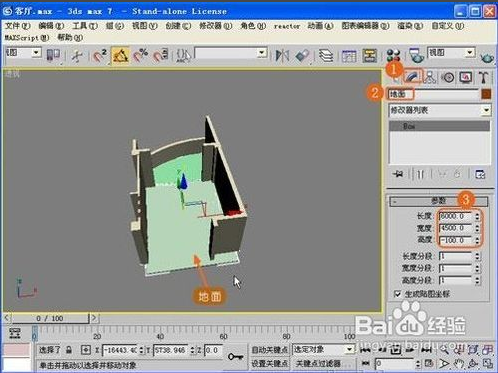
Task: Open the mini curve editor icon
Action: click(15, 334)
